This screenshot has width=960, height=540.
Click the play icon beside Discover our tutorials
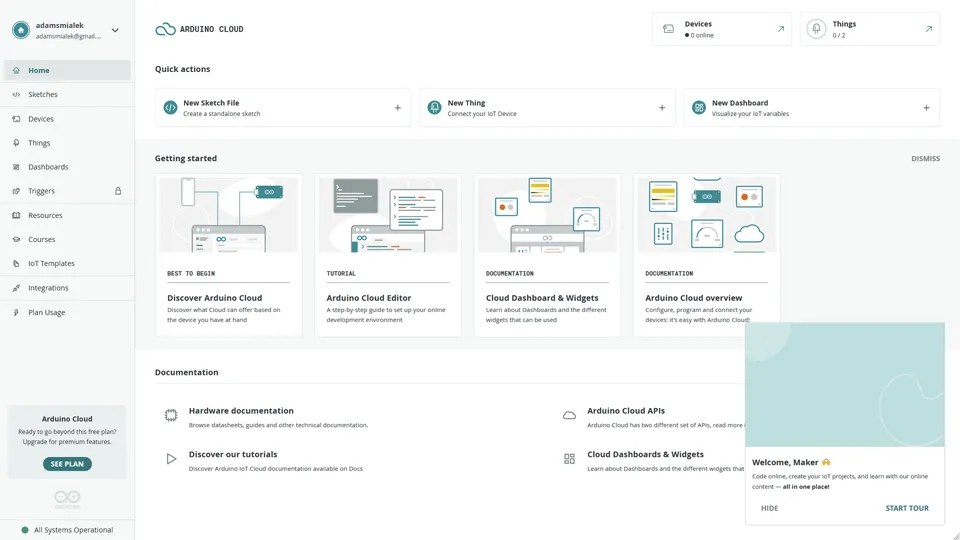pyautogui.click(x=171, y=459)
